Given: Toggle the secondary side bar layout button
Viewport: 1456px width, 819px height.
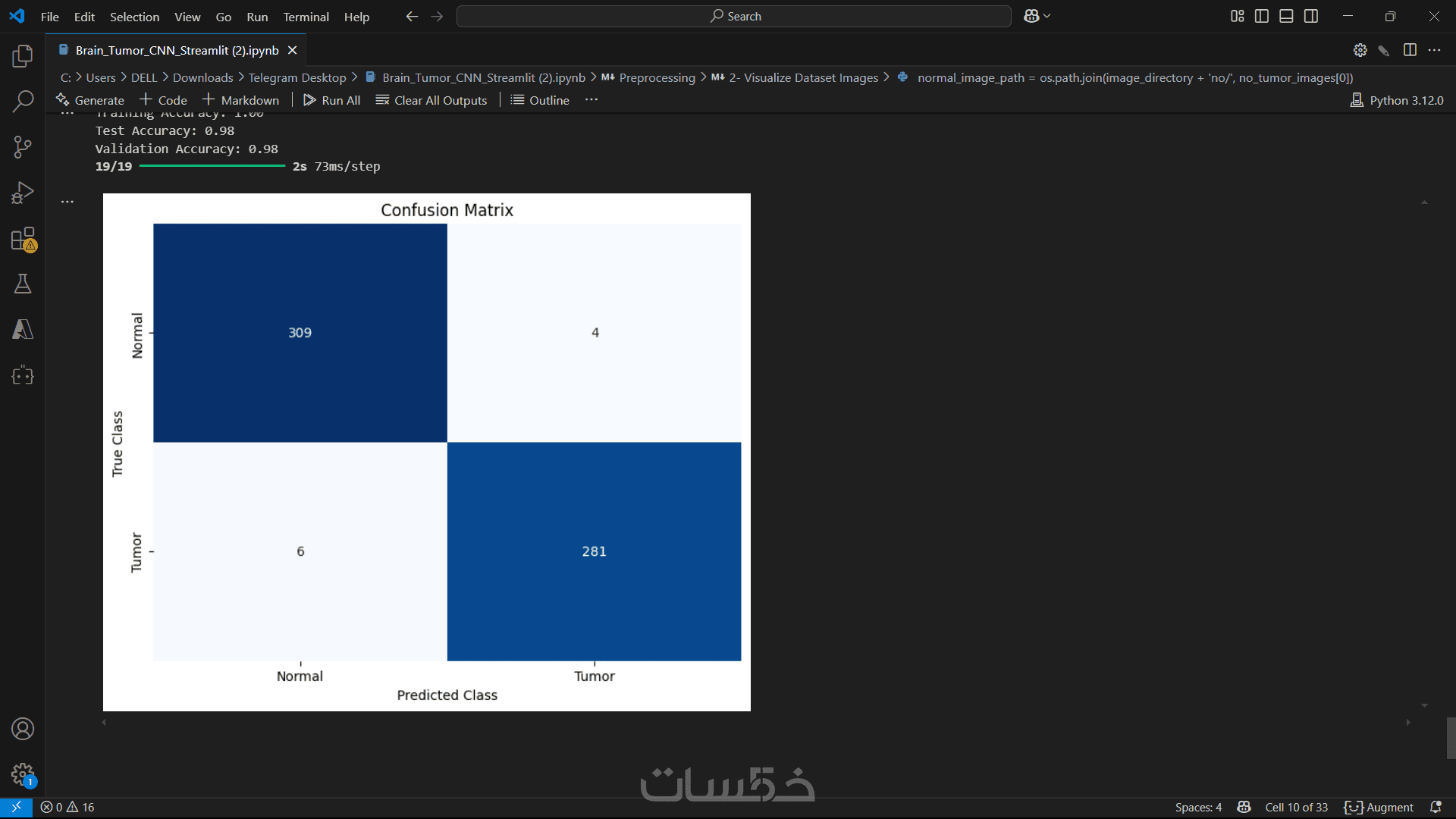Looking at the screenshot, I should 1311,16.
